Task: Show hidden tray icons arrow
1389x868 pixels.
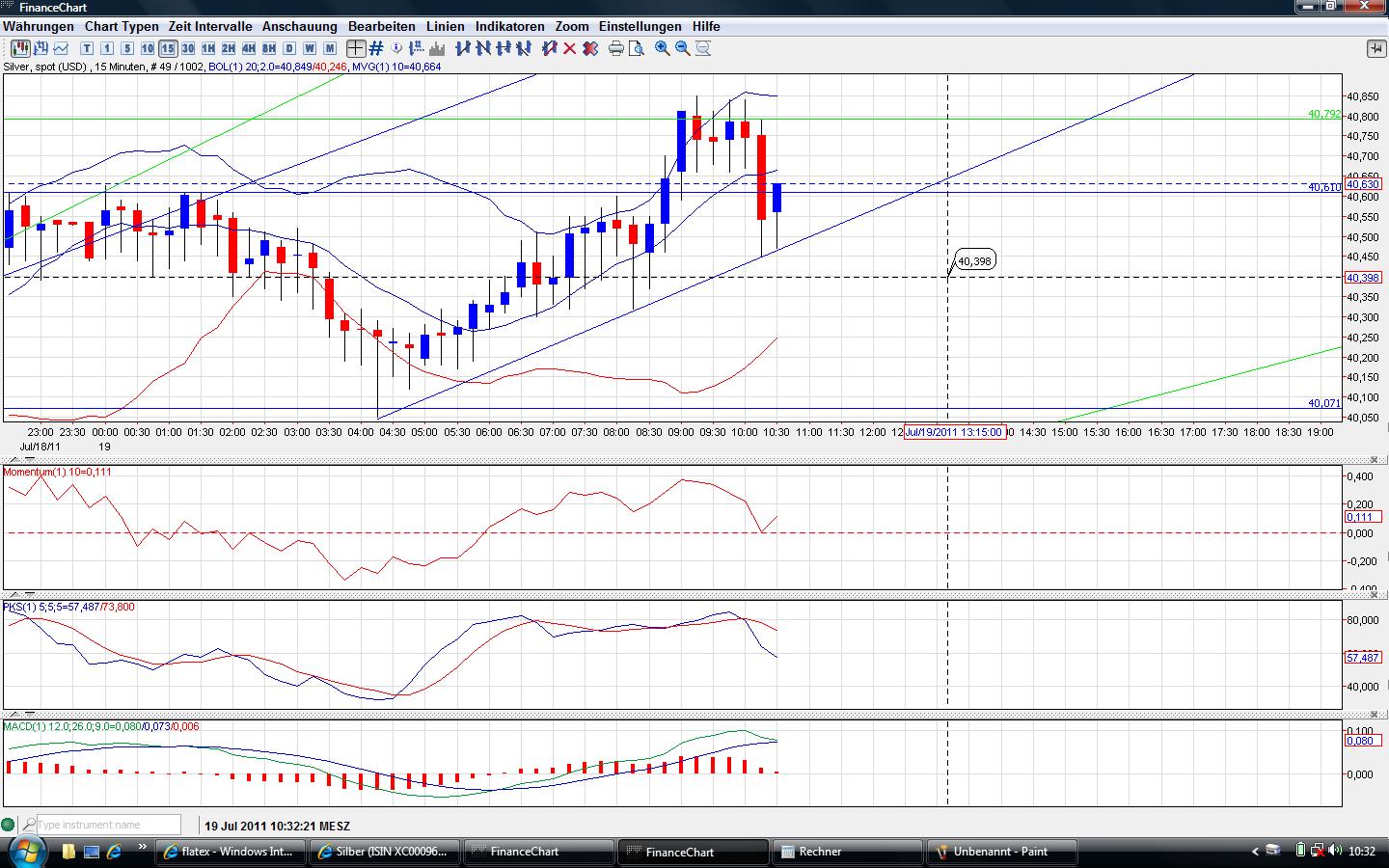Action: point(1255,851)
